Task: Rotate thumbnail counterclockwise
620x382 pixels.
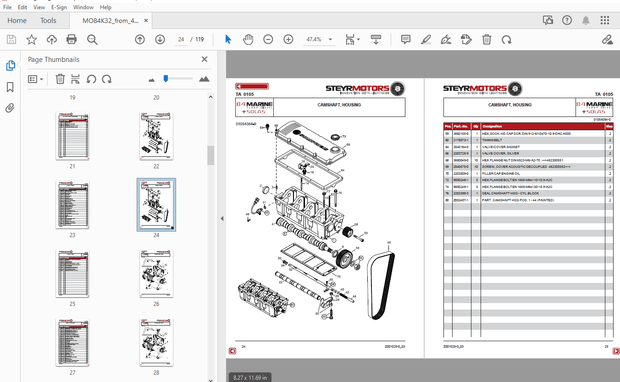Action: pos(91,79)
